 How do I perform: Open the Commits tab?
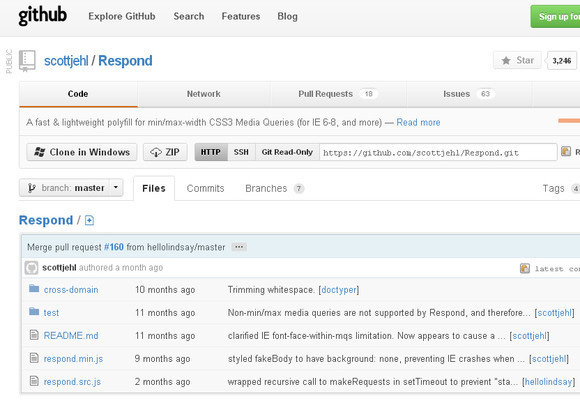coord(206,188)
